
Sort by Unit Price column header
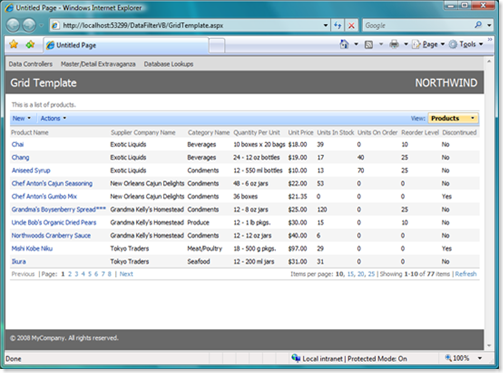[301, 133]
